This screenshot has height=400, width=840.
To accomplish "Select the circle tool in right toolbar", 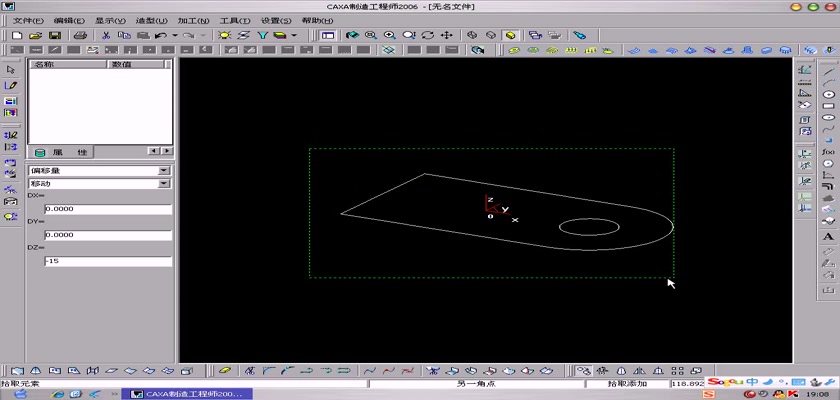I will (828, 94).
